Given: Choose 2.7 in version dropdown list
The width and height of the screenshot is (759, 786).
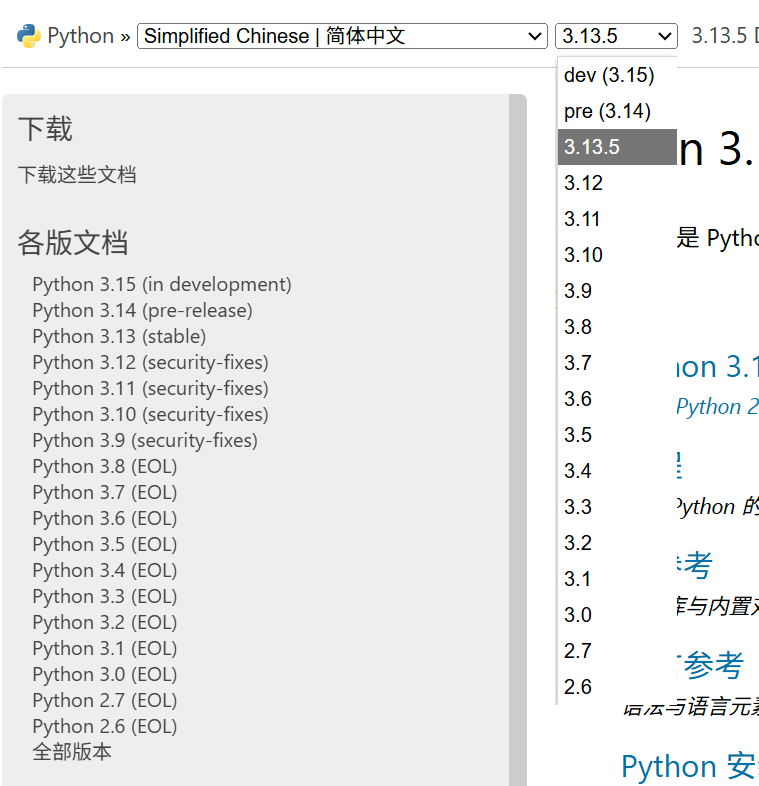Looking at the screenshot, I should [x=617, y=651].
